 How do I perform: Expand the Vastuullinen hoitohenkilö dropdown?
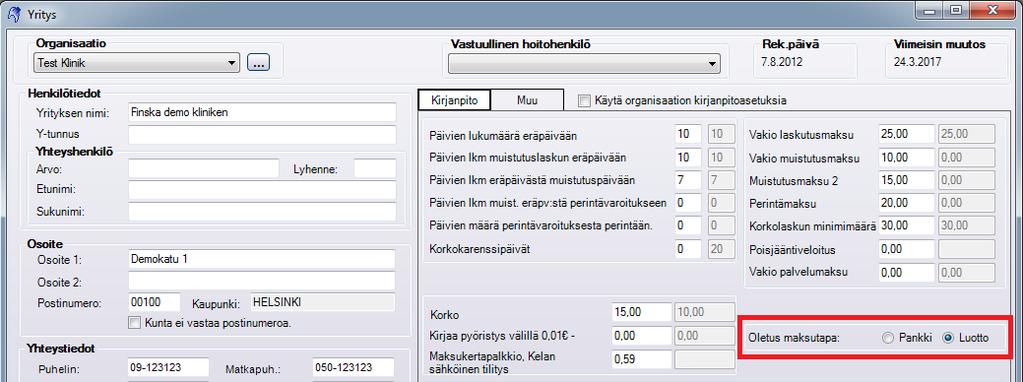[x=585, y=64]
